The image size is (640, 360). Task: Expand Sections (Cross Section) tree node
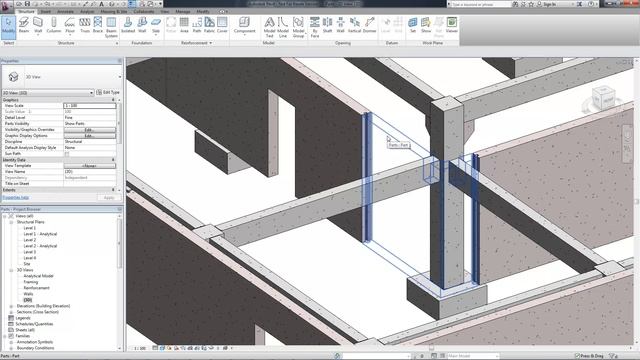click(x=11, y=312)
